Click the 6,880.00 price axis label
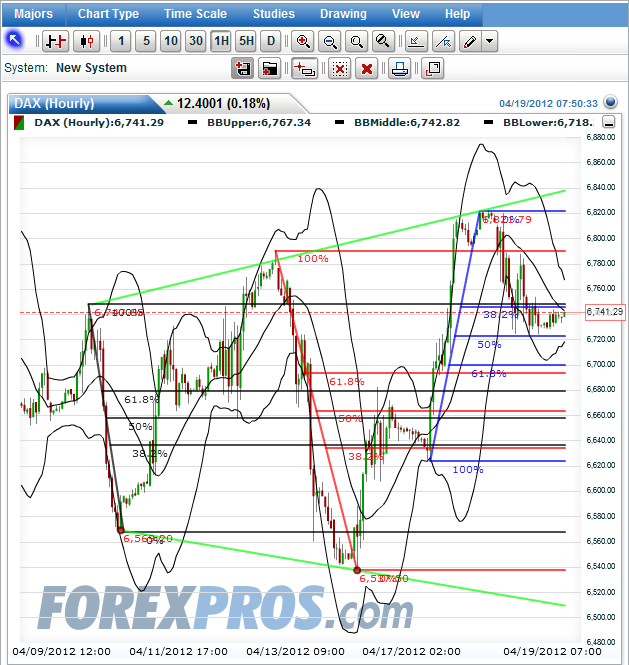Image resolution: width=629 pixels, height=665 pixels. click(601, 137)
